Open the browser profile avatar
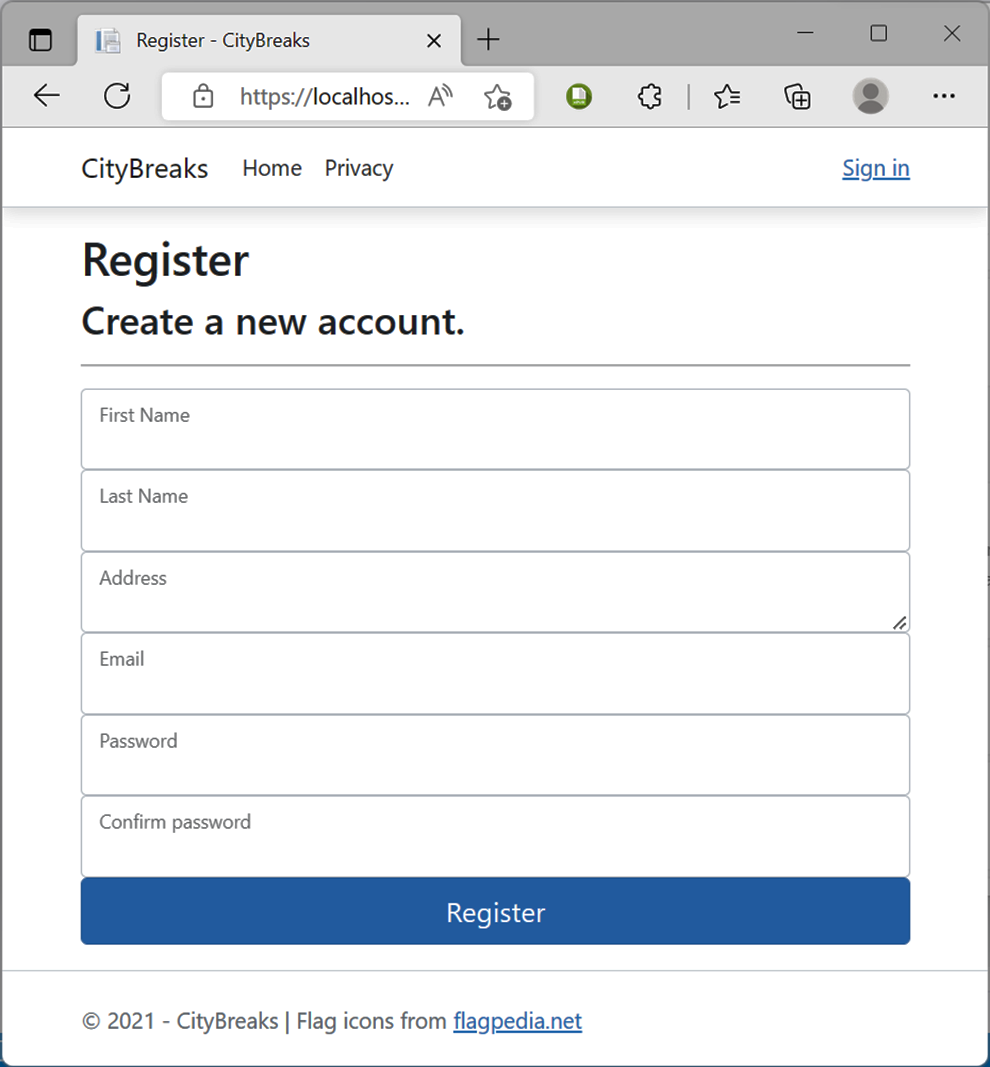Image resolution: width=990 pixels, height=1067 pixels. click(x=870, y=96)
